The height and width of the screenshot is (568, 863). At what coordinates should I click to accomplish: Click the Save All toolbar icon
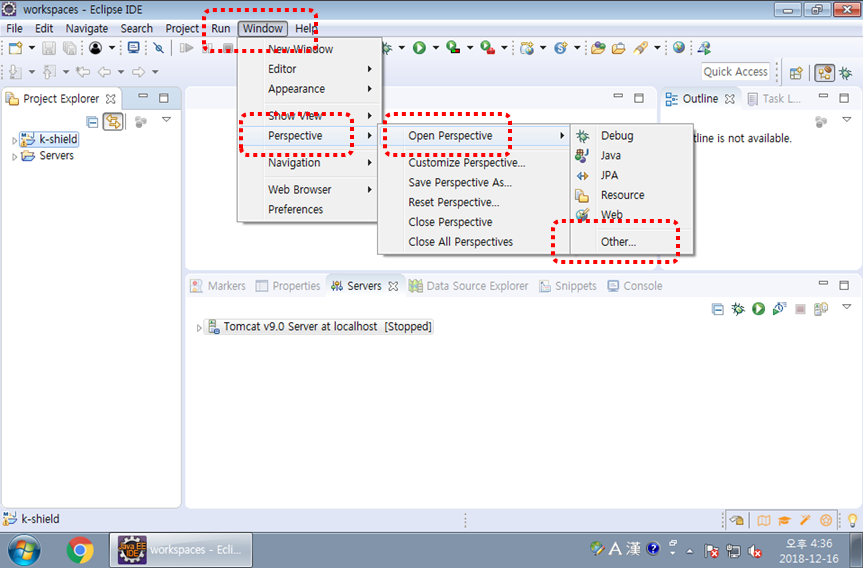(70, 48)
